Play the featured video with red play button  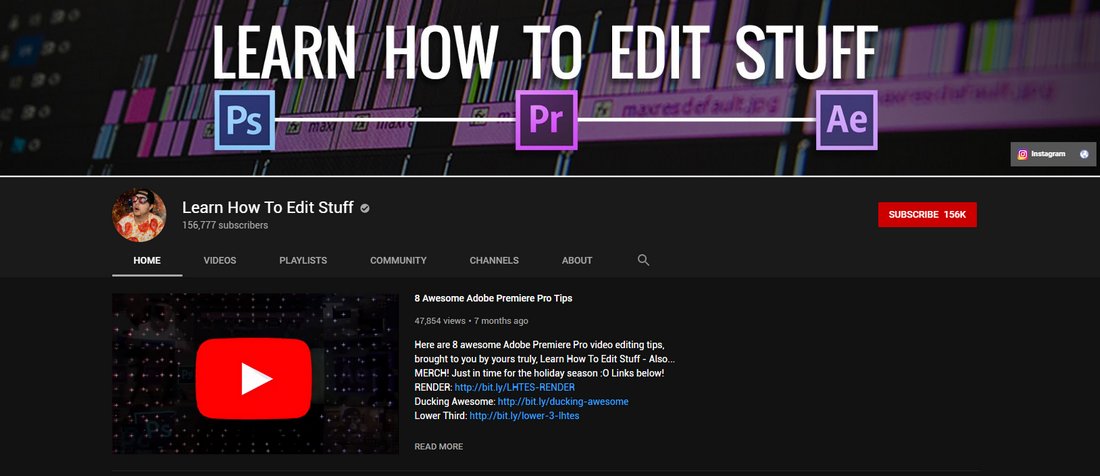pyautogui.click(x=253, y=379)
